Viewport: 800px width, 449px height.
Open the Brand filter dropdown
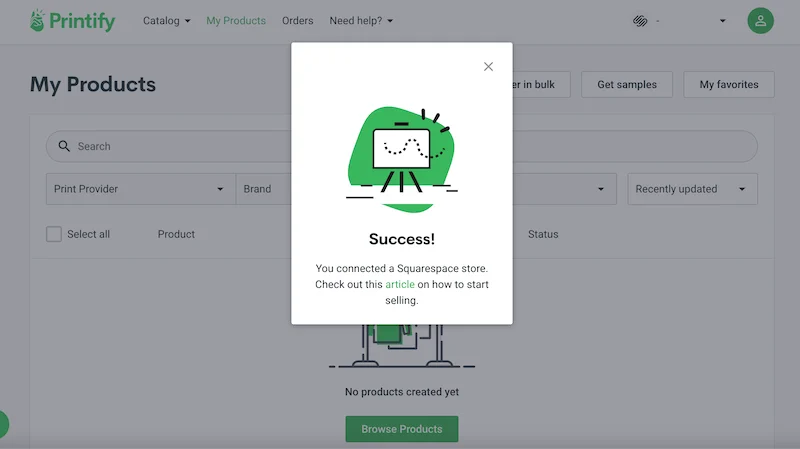tap(264, 189)
